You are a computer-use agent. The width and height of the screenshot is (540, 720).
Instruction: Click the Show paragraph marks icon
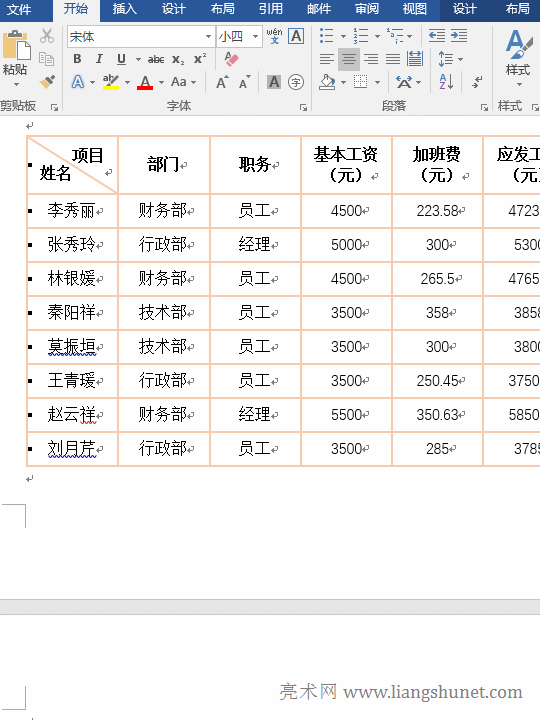tap(477, 82)
